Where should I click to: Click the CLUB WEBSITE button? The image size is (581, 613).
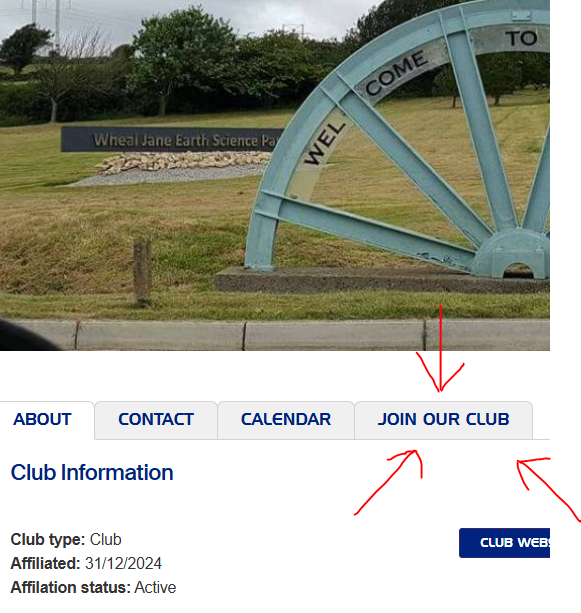(504, 543)
